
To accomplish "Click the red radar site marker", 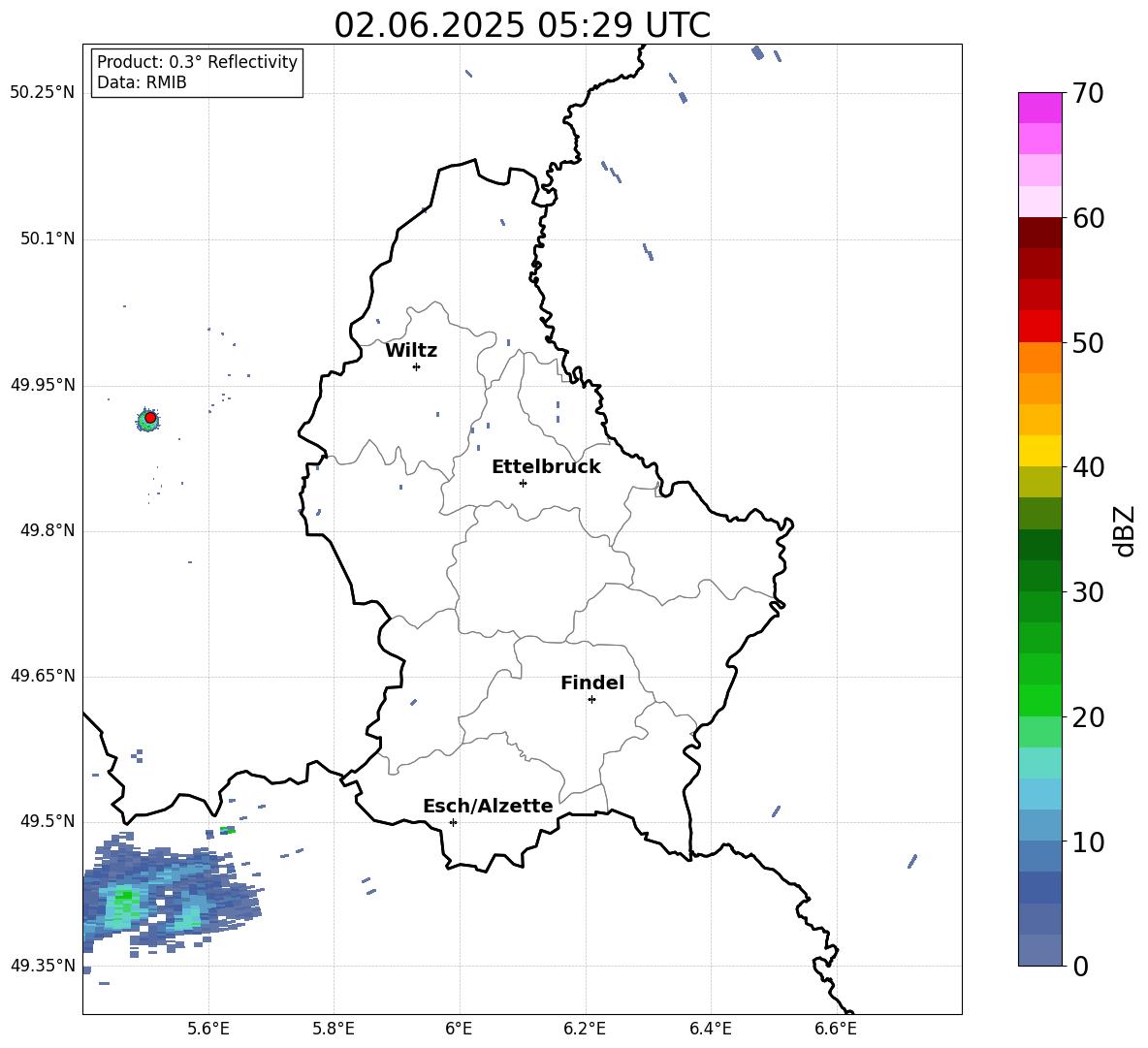I will (150, 418).
